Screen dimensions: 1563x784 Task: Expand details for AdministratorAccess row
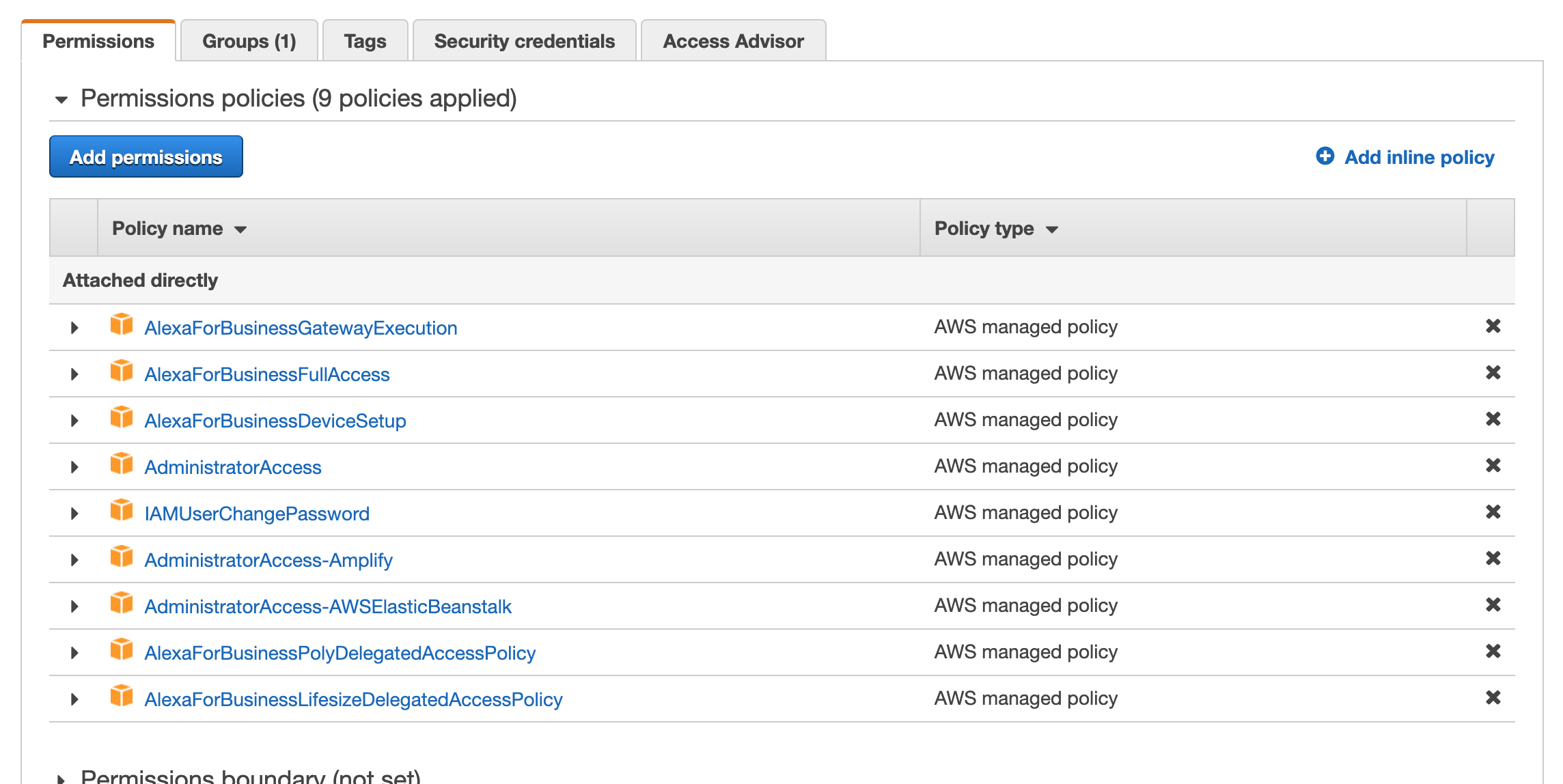[x=74, y=467]
